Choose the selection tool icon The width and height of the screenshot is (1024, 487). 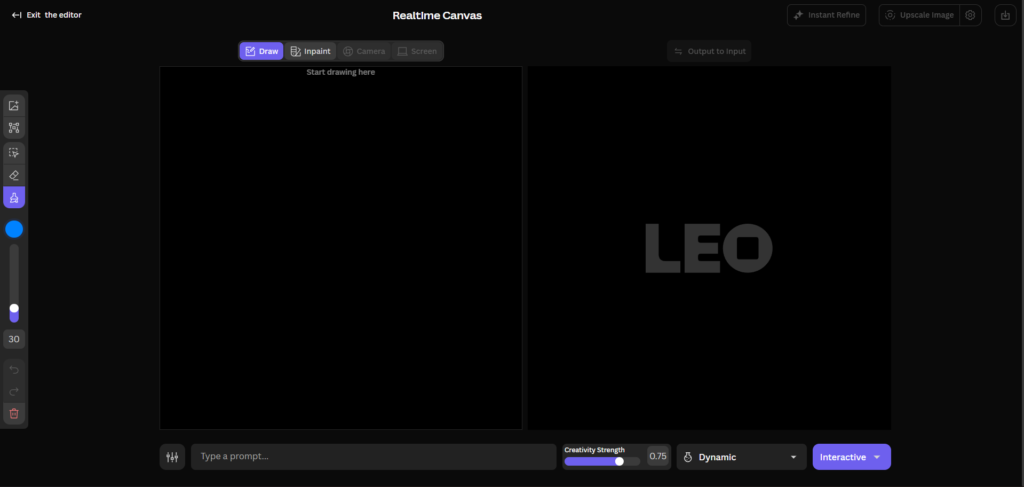tap(14, 153)
